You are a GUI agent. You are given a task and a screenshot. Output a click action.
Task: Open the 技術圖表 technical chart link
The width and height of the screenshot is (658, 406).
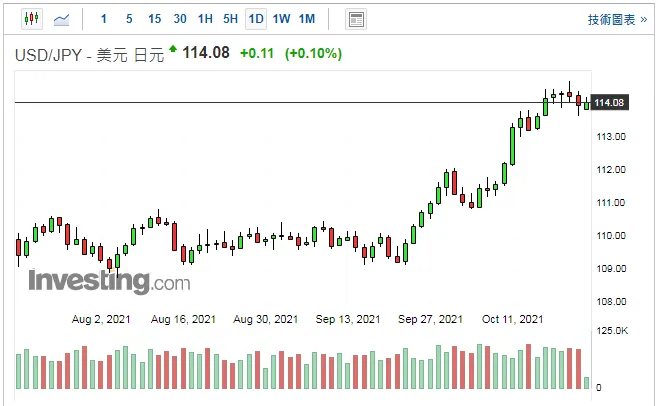617,20
